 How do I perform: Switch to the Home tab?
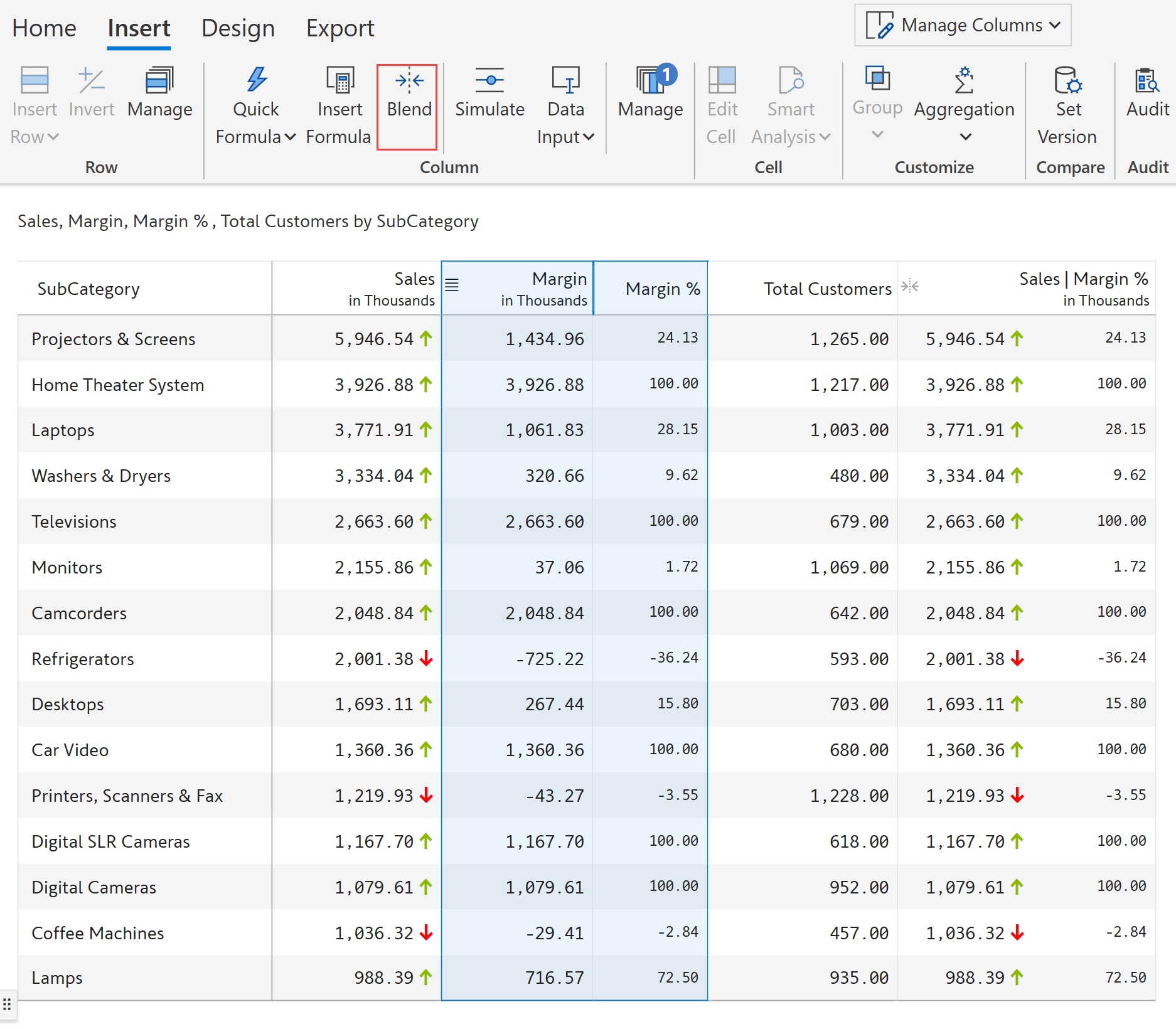click(x=44, y=28)
